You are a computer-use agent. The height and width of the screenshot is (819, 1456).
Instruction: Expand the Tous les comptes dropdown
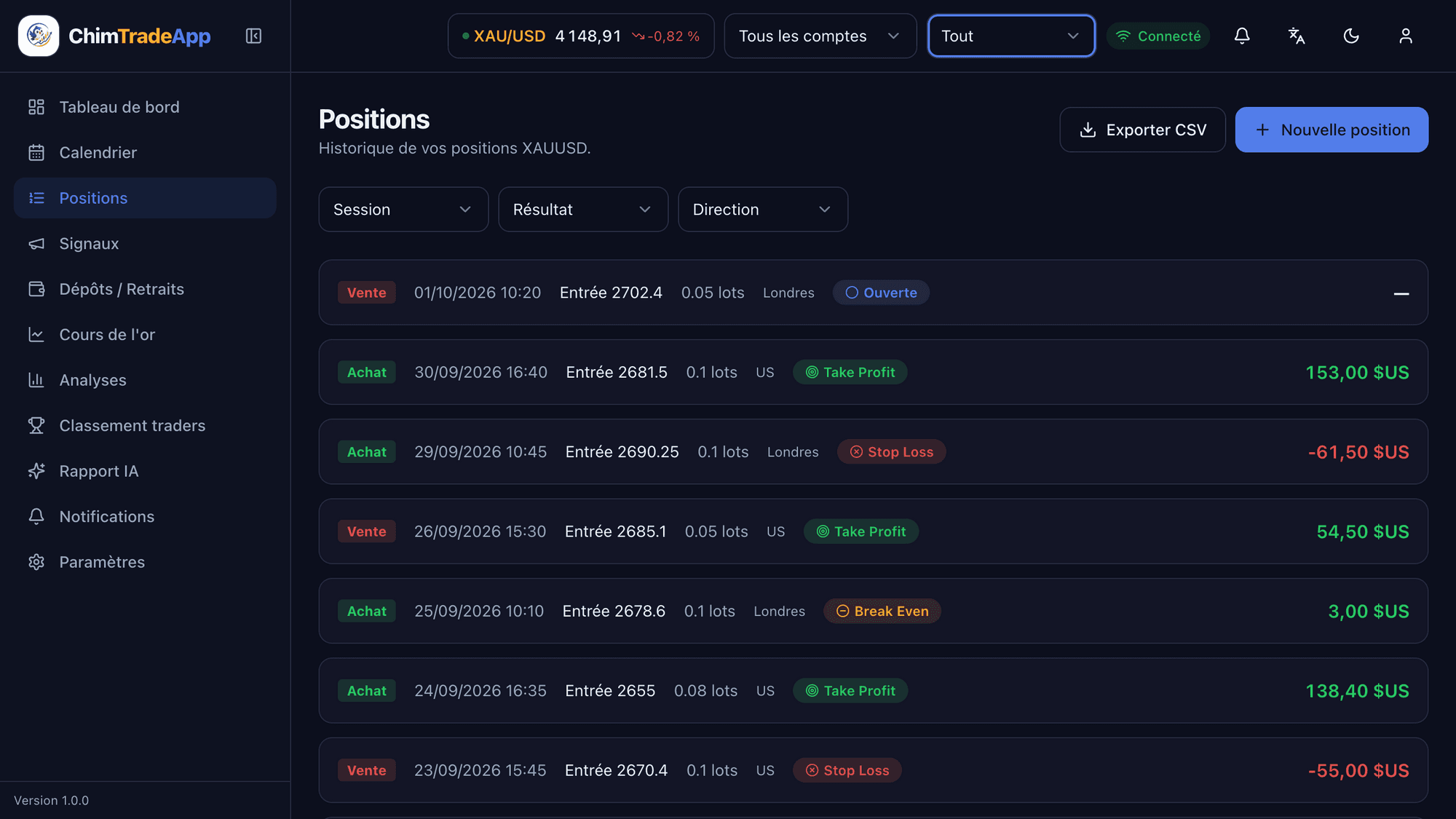tap(820, 36)
